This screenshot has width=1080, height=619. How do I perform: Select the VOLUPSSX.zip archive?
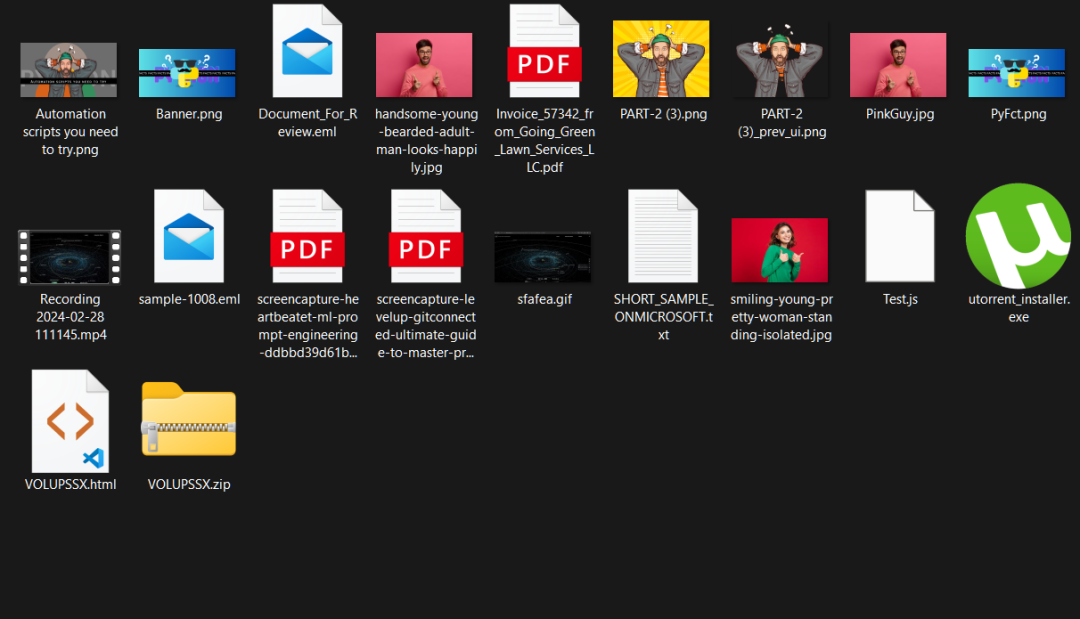click(188, 420)
